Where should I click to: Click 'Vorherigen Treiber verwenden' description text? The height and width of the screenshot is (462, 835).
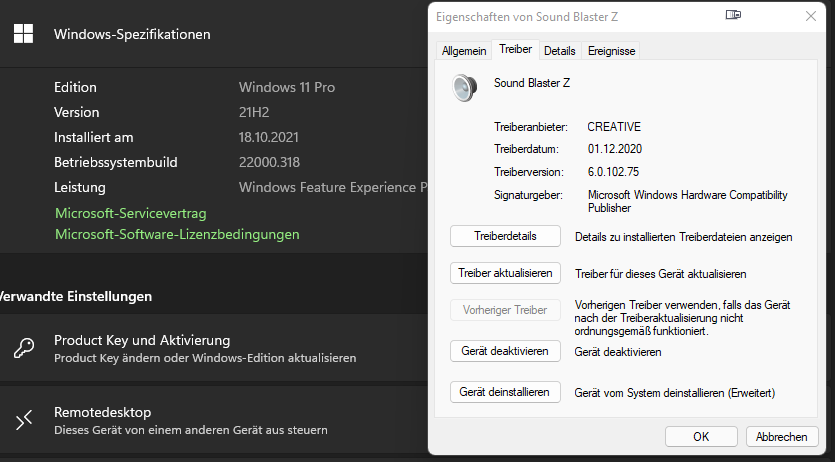(x=682, y=318)
